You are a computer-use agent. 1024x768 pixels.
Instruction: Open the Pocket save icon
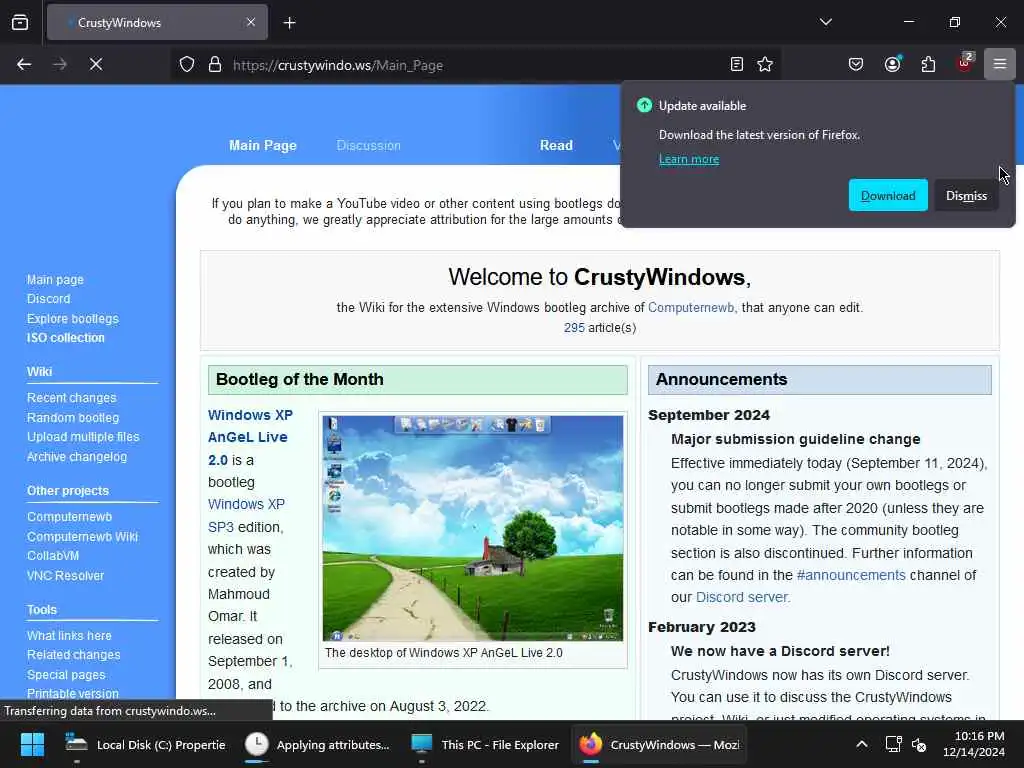[x=856, y=64]
